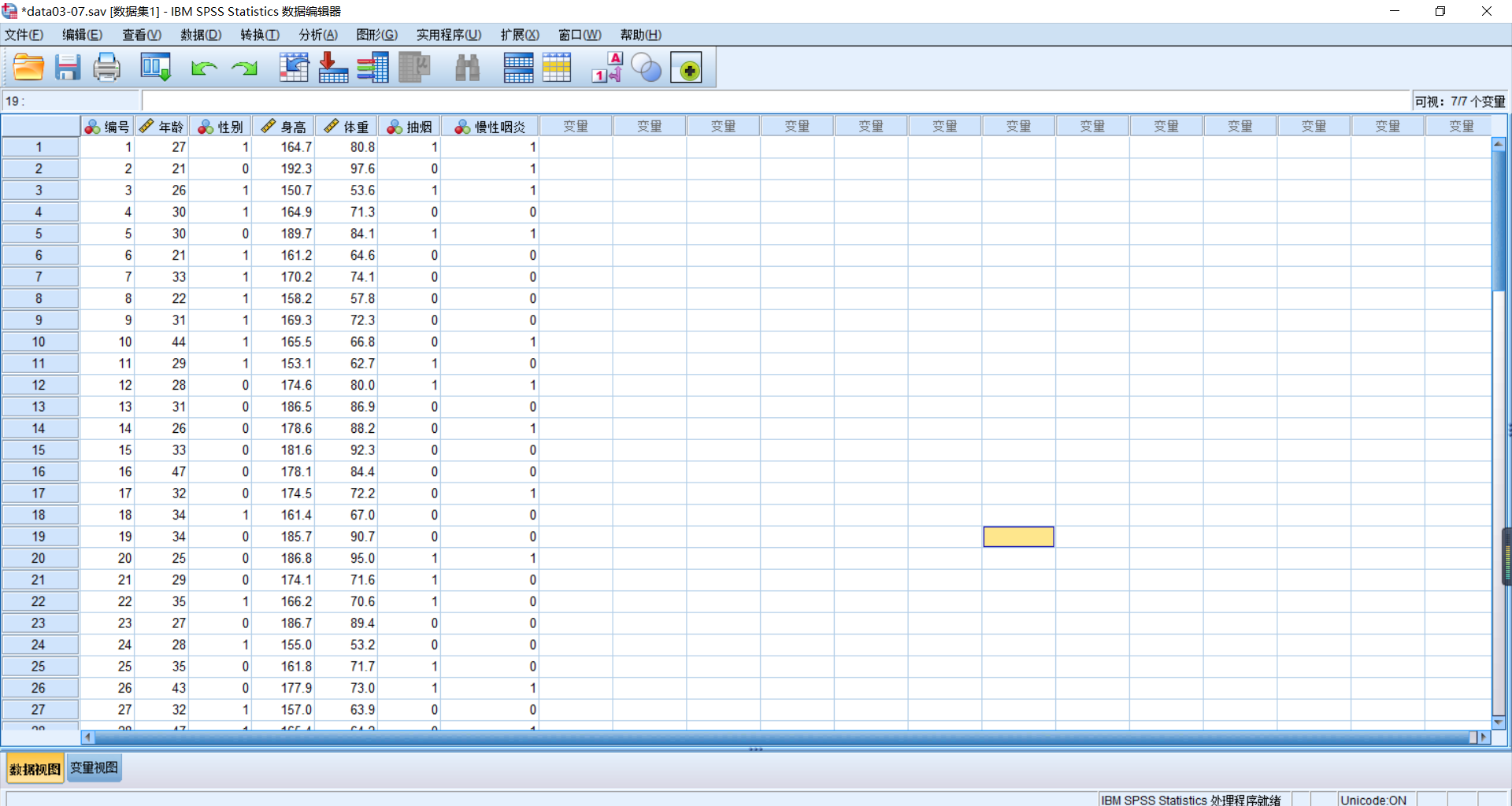Select the row 19 header
Screen dimensions: 1512x806
pyautogui.click(x=39, y=537)
